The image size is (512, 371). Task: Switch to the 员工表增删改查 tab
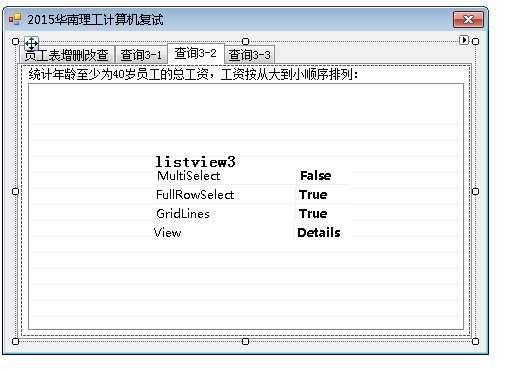pyautogui.click(x=67, y=55)
